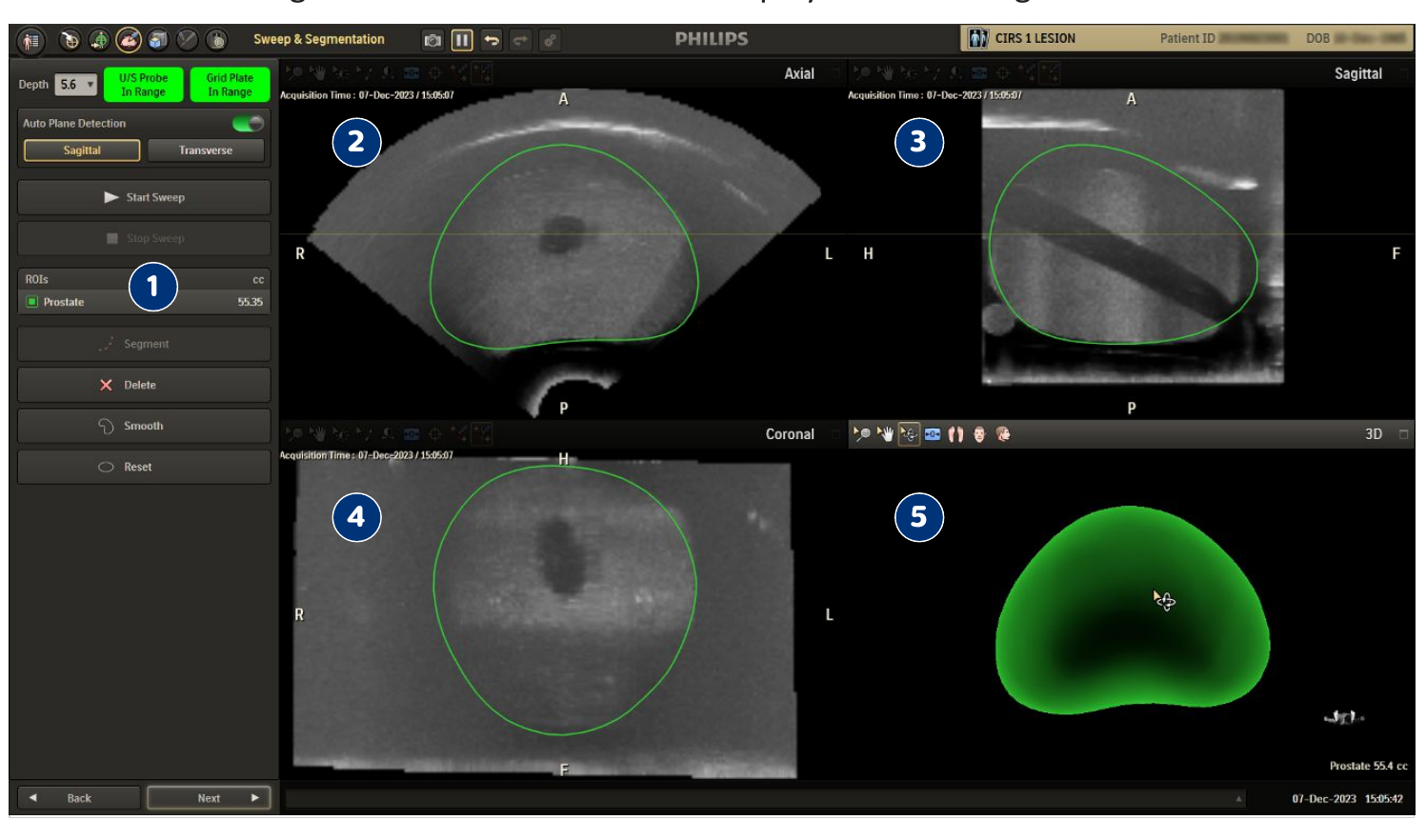
Task: Go Back to the previous step
Action: (79, 798)
